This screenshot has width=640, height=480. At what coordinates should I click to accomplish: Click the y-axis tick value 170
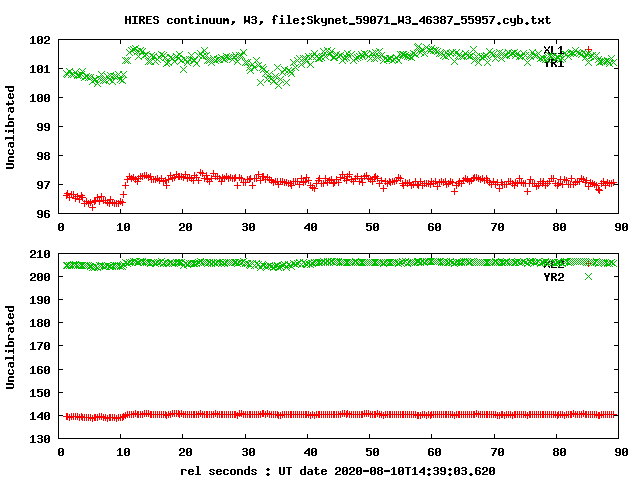(x=40, y=347)
